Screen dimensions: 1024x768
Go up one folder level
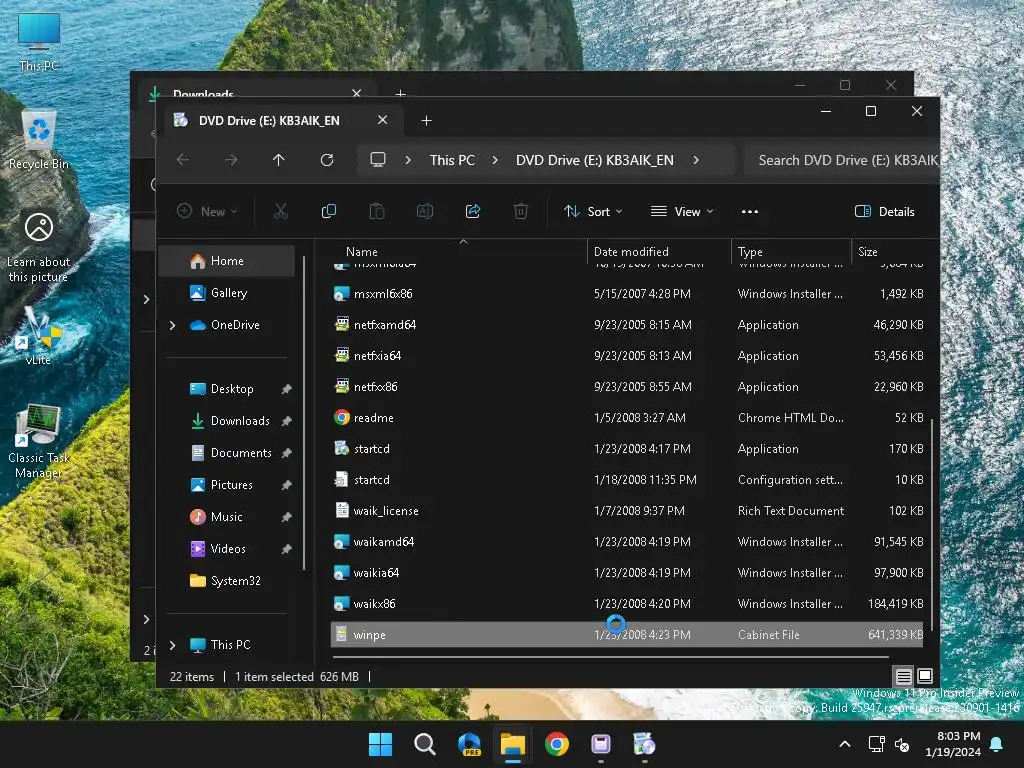pyautogui.click(x=279, y=160)
